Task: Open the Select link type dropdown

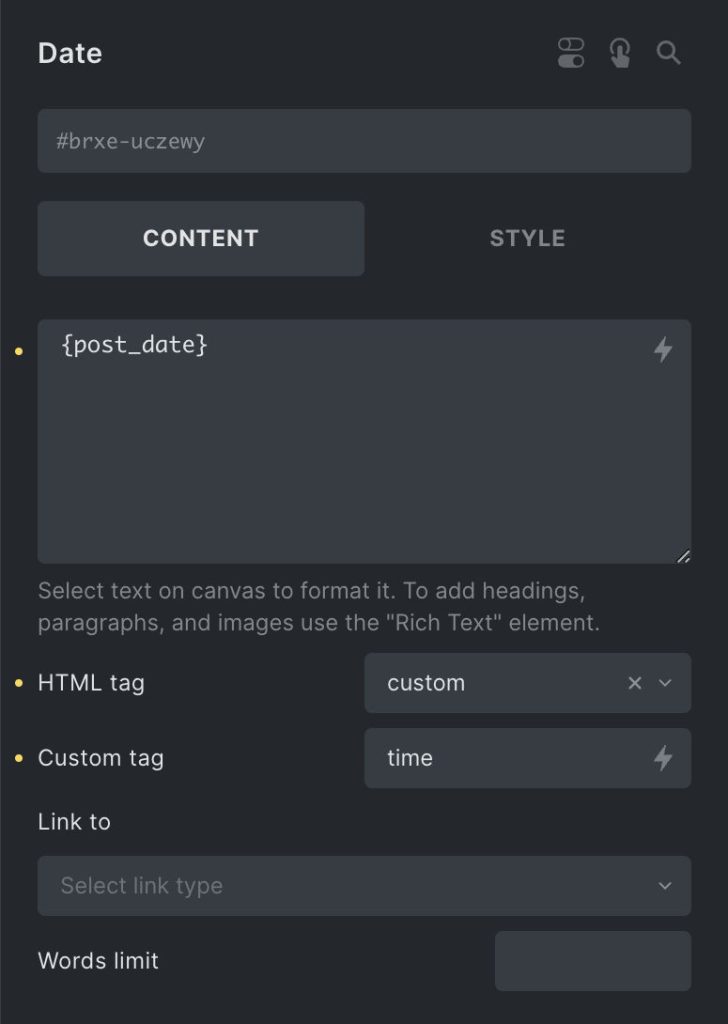Action: click(x=364, y=886)
